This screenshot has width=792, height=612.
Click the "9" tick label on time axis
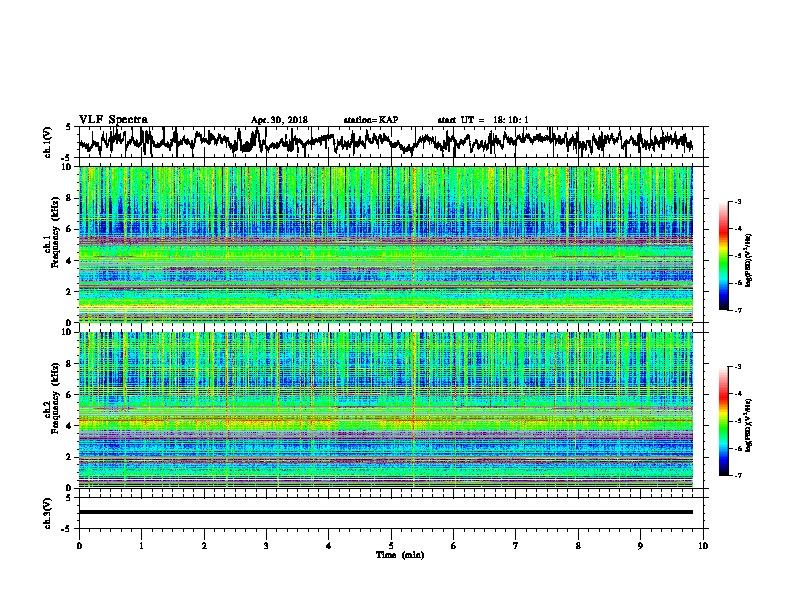pyautogui.click(x=640, y=546)
